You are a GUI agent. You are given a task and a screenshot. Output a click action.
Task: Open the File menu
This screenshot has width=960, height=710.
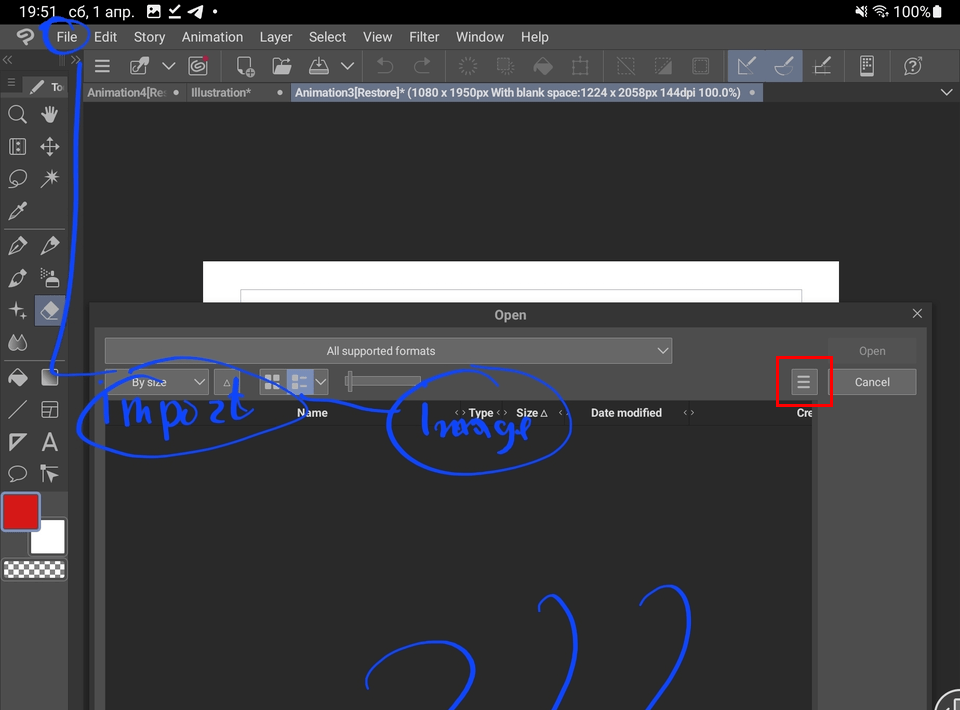click(66, 37)
